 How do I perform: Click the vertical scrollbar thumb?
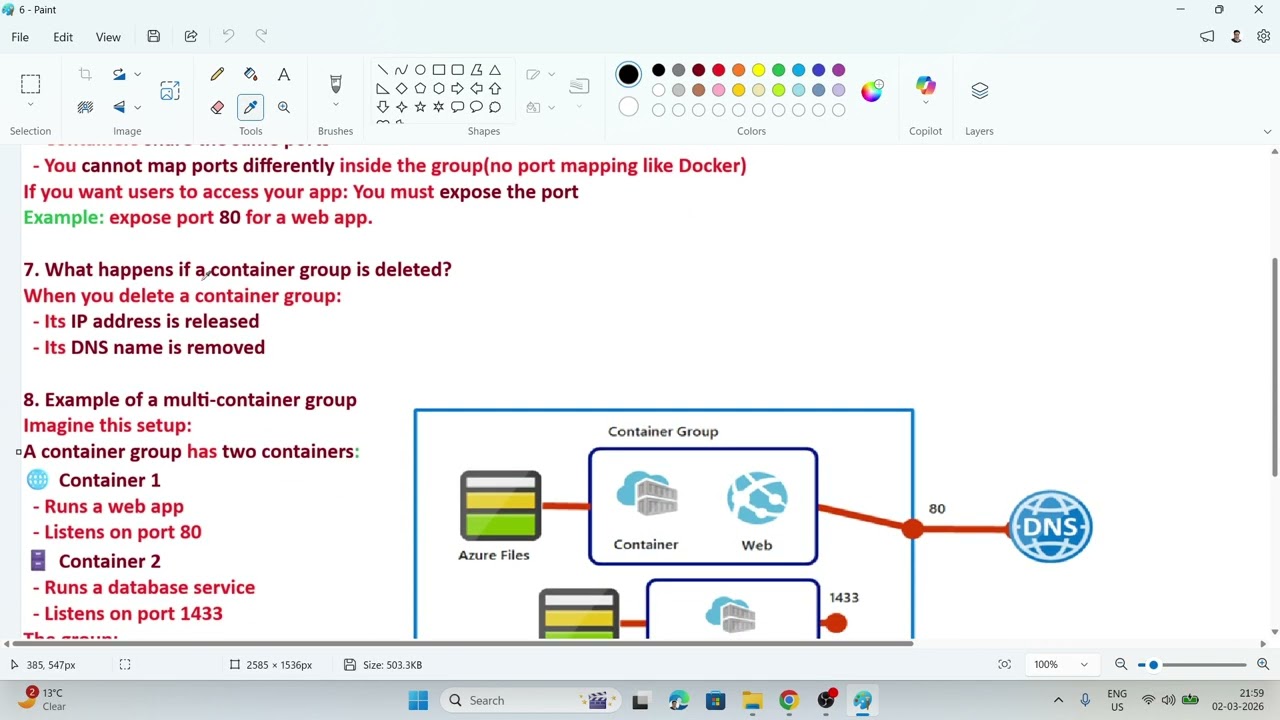1274,367
